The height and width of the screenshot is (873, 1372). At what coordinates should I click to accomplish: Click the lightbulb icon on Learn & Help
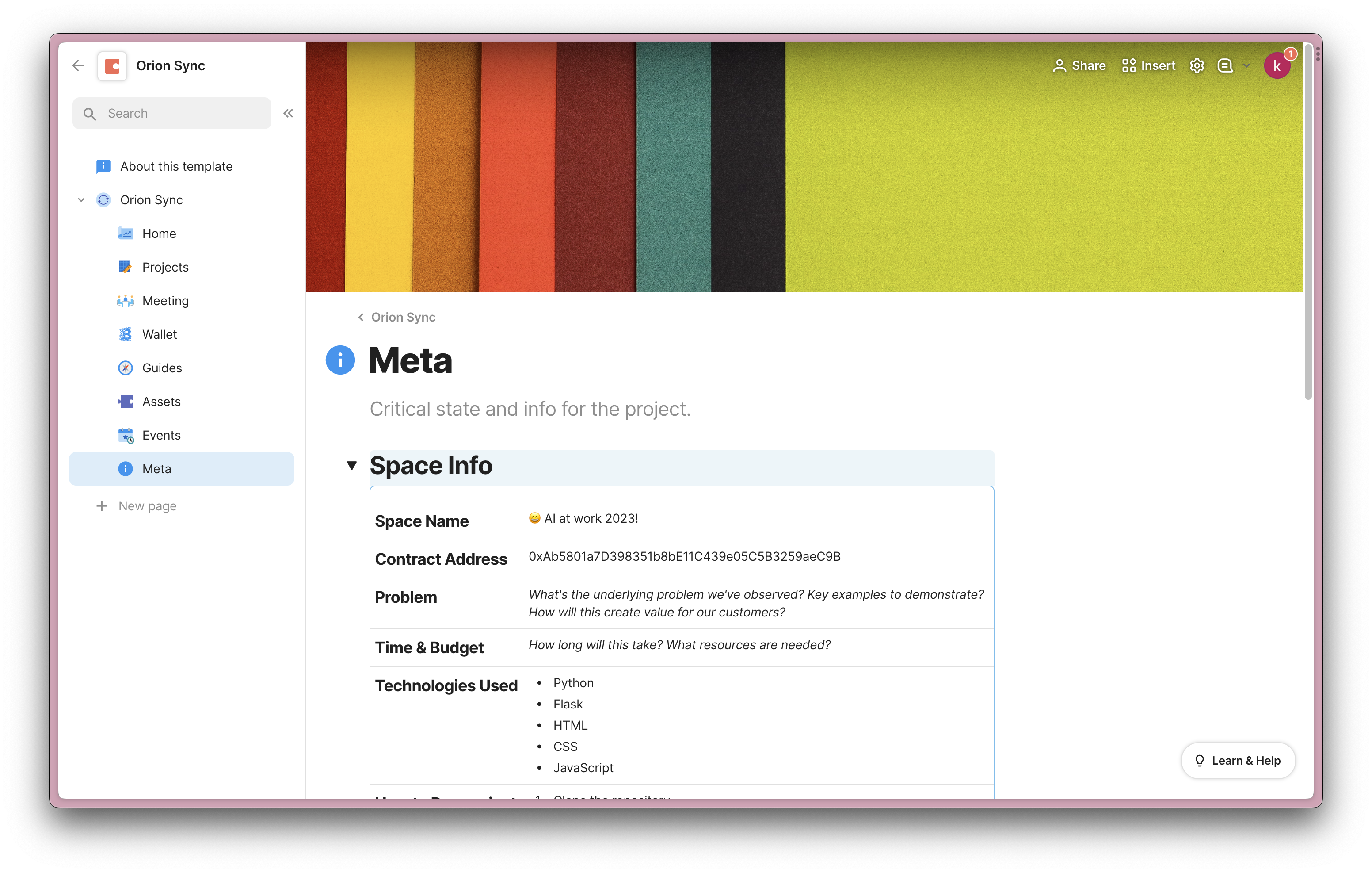1199,761
